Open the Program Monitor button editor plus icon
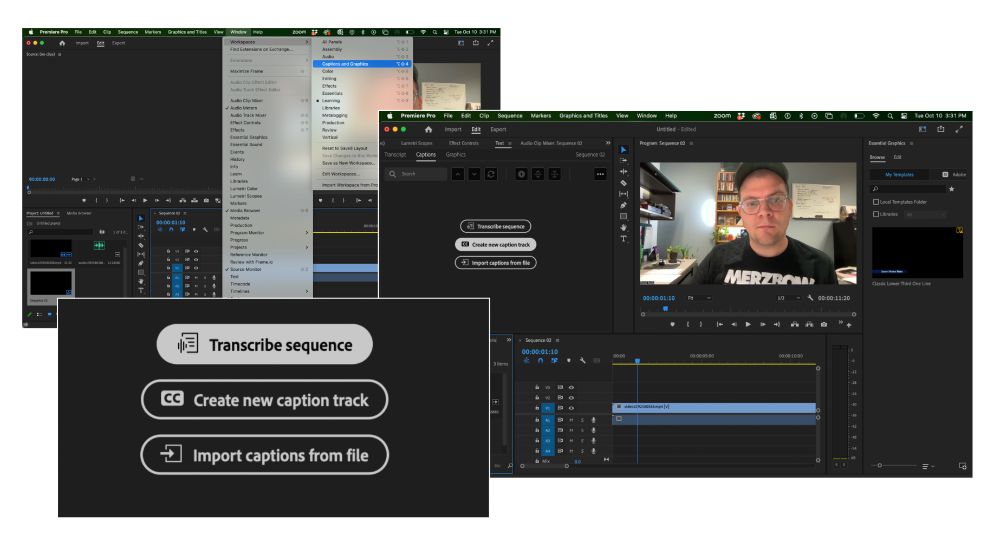 [x=849, y=325]
